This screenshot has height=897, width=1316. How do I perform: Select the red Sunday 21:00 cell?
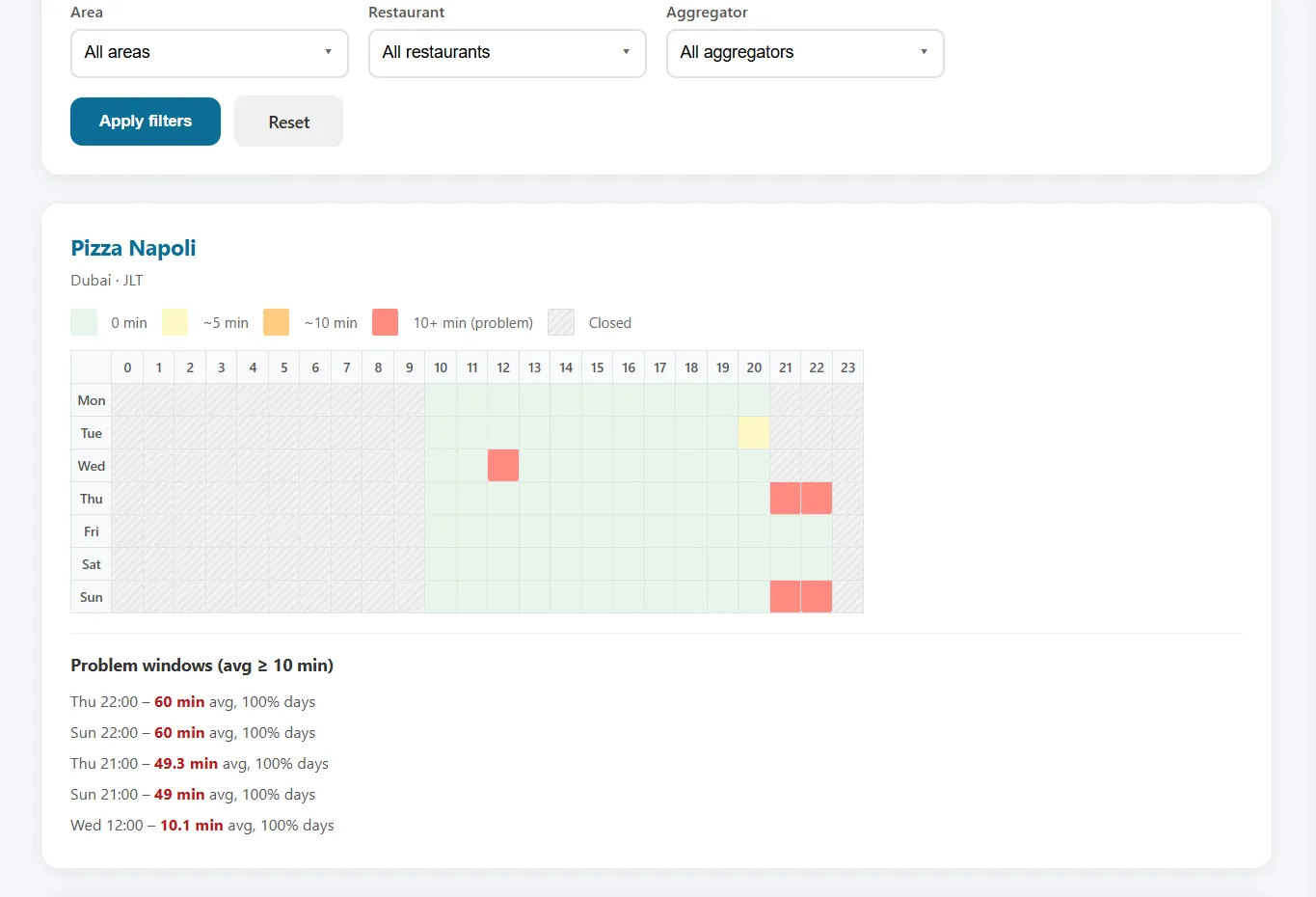pos(785,597)
